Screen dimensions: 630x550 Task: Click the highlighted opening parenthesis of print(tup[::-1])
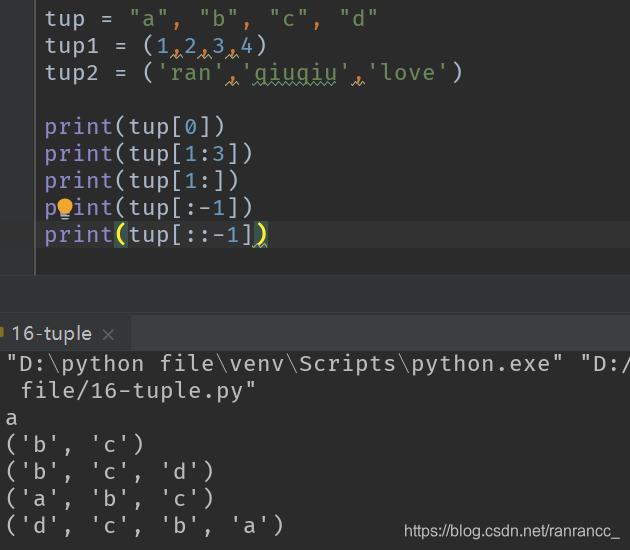(x=121, y=234)
